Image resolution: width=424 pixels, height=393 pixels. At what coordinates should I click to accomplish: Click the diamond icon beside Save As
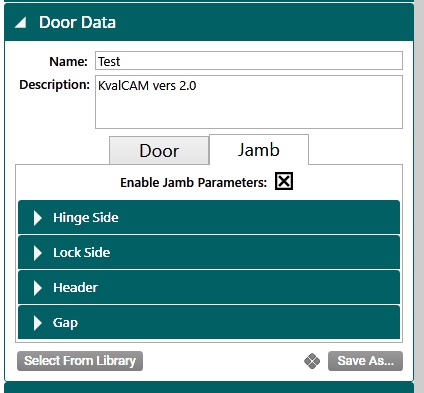[312, 361]
